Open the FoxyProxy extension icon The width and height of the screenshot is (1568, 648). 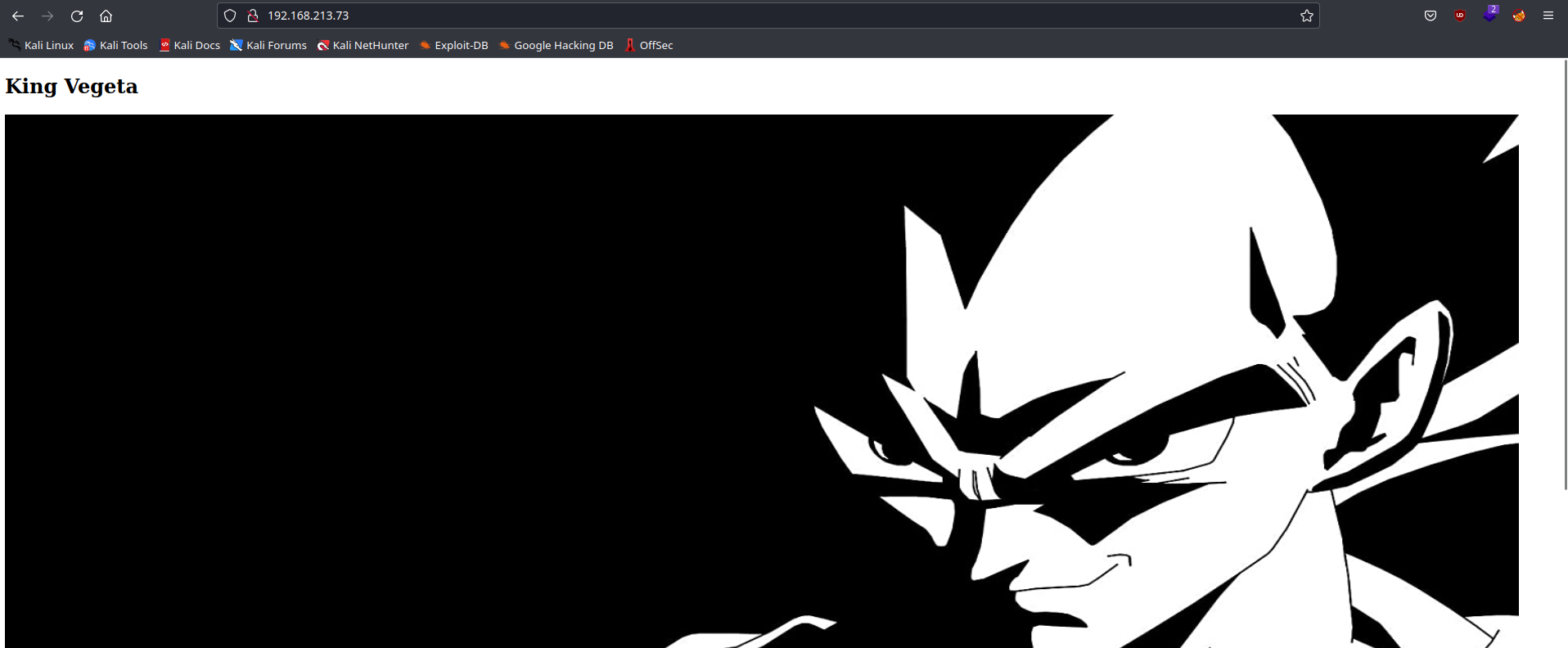pos(1519,16)
